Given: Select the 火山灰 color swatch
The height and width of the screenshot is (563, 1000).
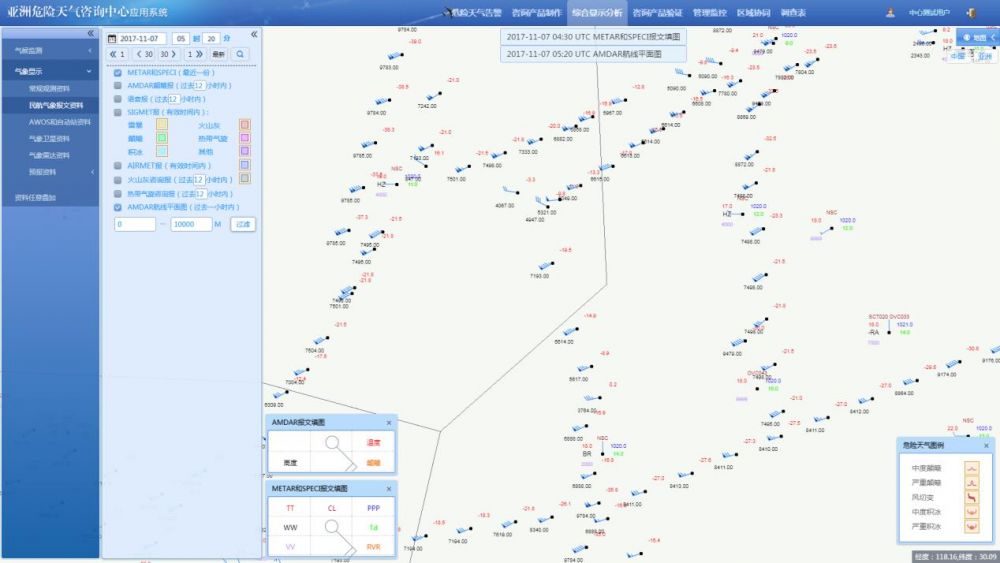Looking at the screenshot, I should [244, 125].
